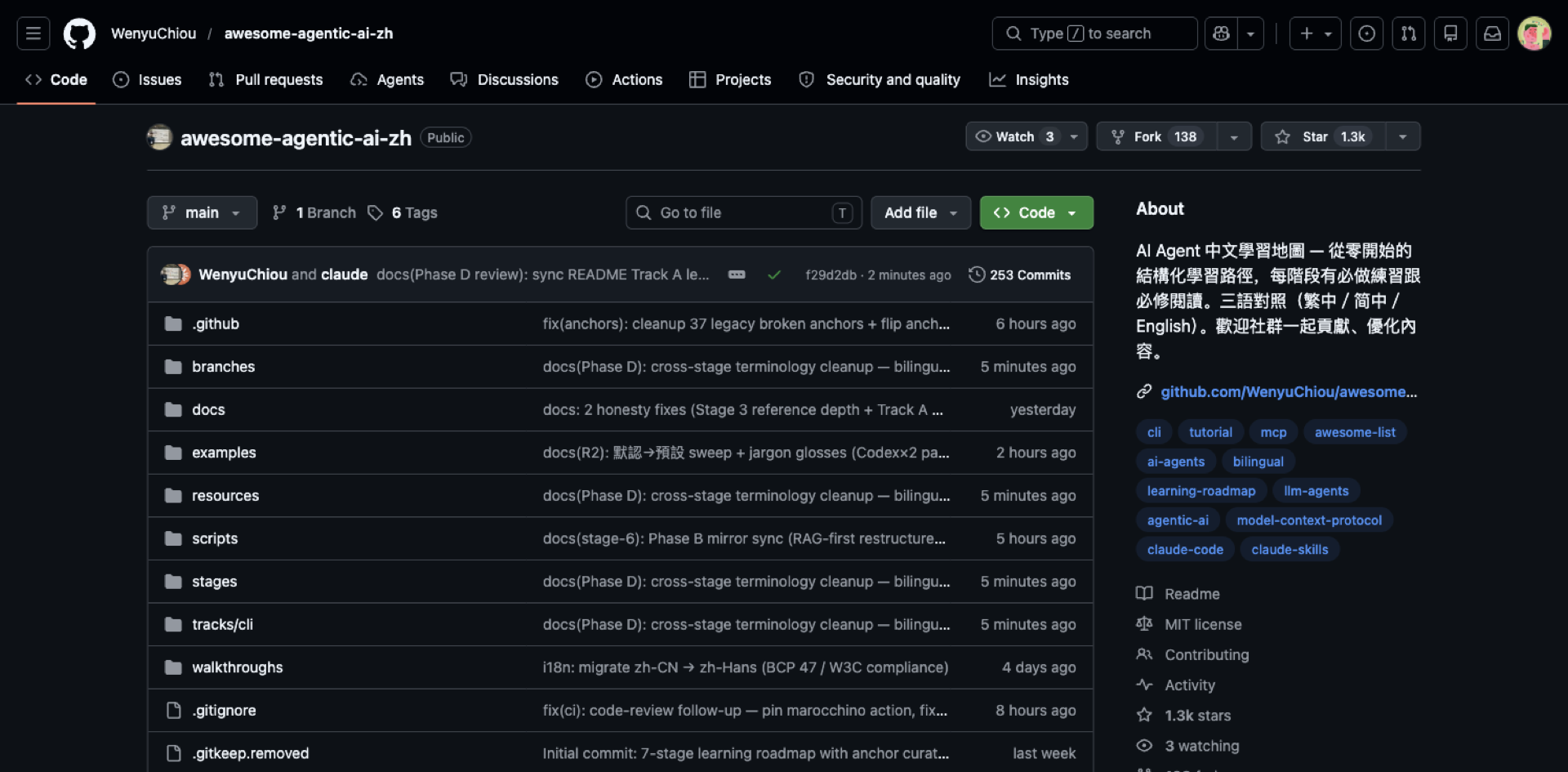The image size is (1568, 772).
Task: Expand commit message ellipsis button
Action: pos(737,274)
